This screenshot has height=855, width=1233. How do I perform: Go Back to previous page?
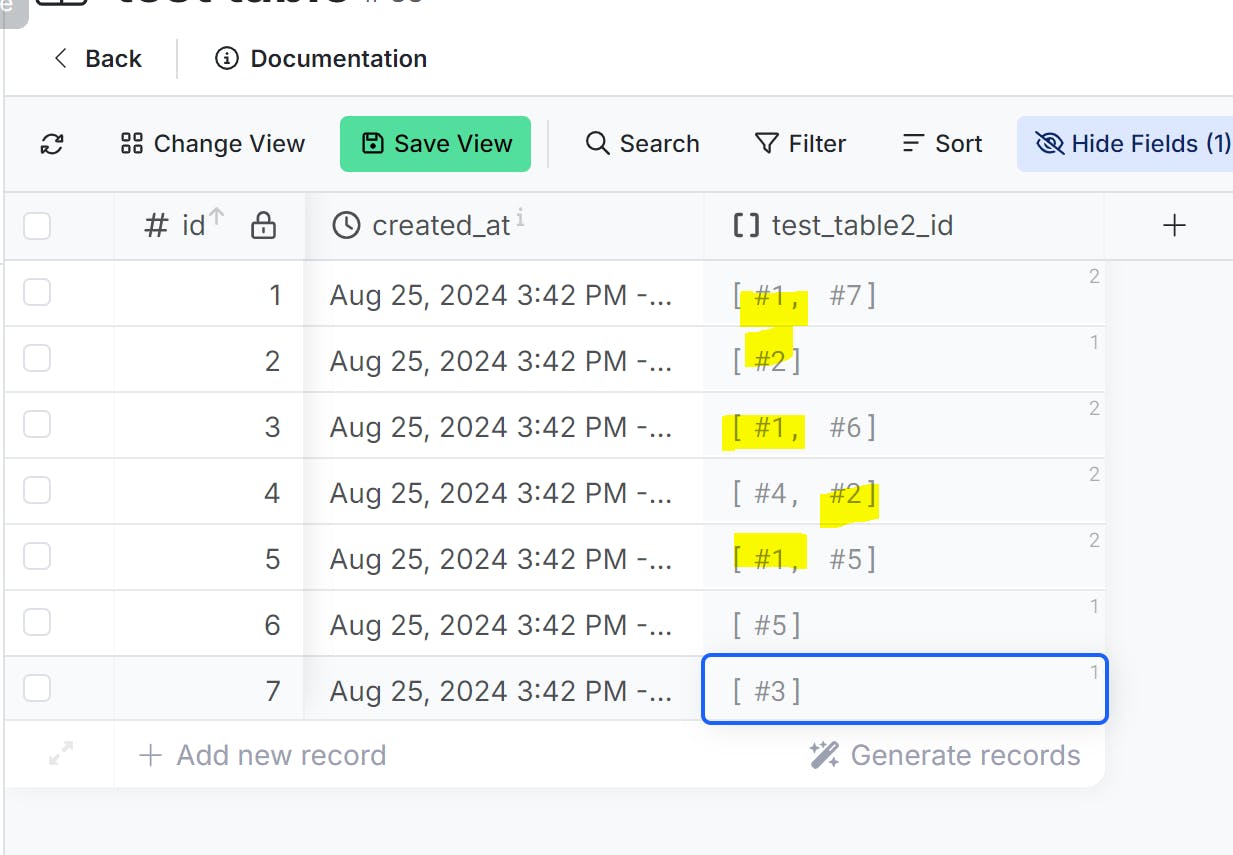coord(97,59)
